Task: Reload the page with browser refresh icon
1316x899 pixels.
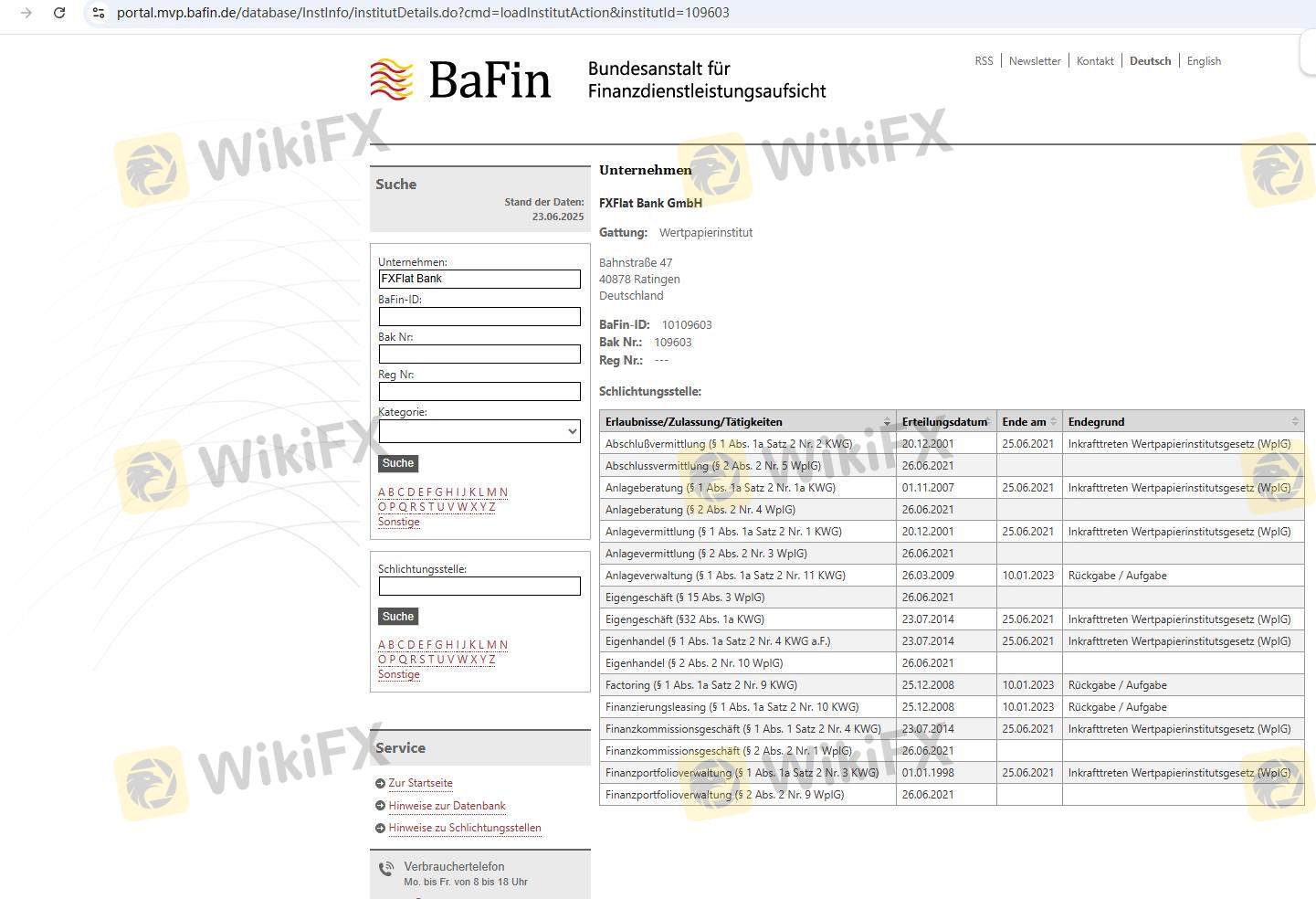Action: pos(59,13)
